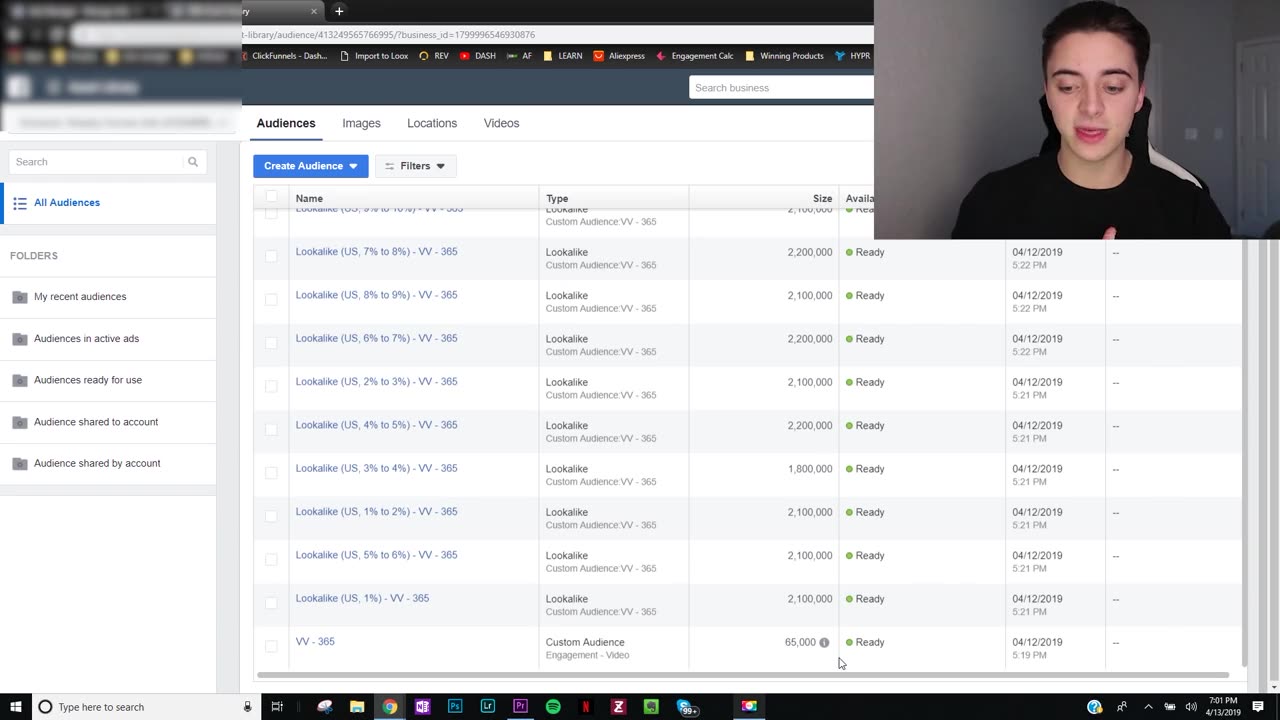Image resolution: width=1280 pixels, height=720 pixels.
Task: Check the Lookalike (US, 7% to 8%) row checkbox
Action: click(271, 256)
